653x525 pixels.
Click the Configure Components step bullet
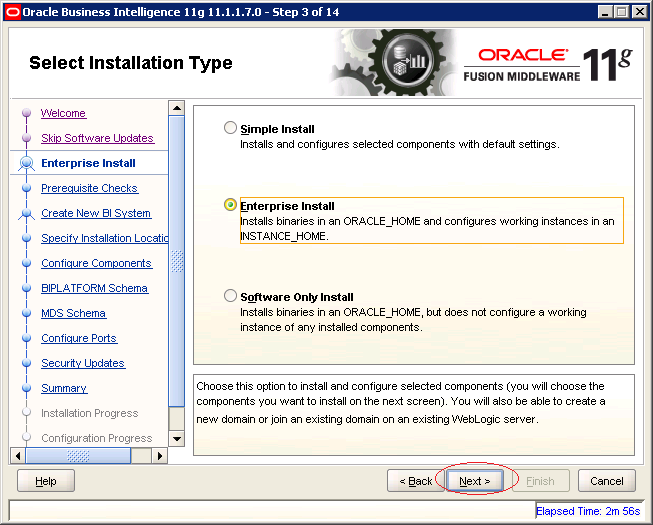27,263
